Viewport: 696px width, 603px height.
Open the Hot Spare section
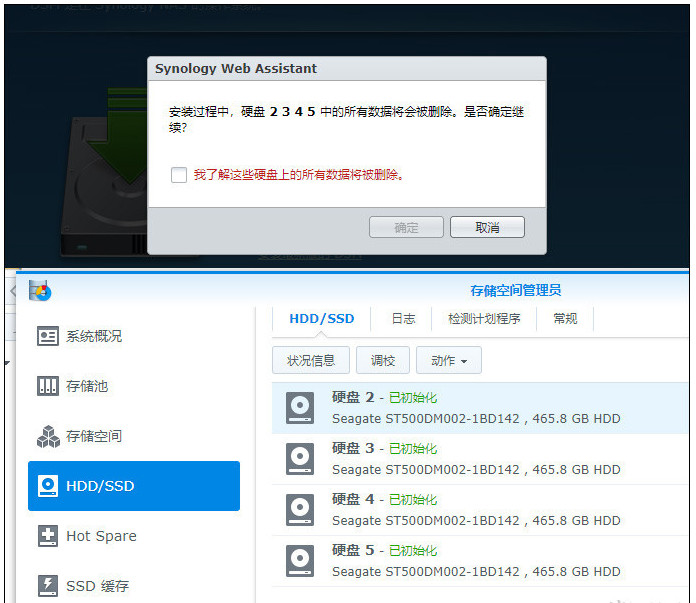[134, 536]
